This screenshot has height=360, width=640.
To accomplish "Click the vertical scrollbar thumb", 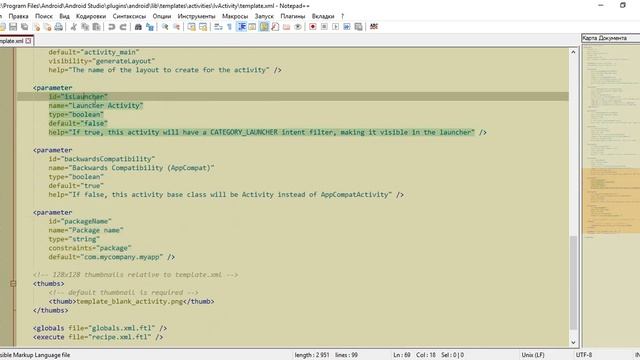I will 573,282.
